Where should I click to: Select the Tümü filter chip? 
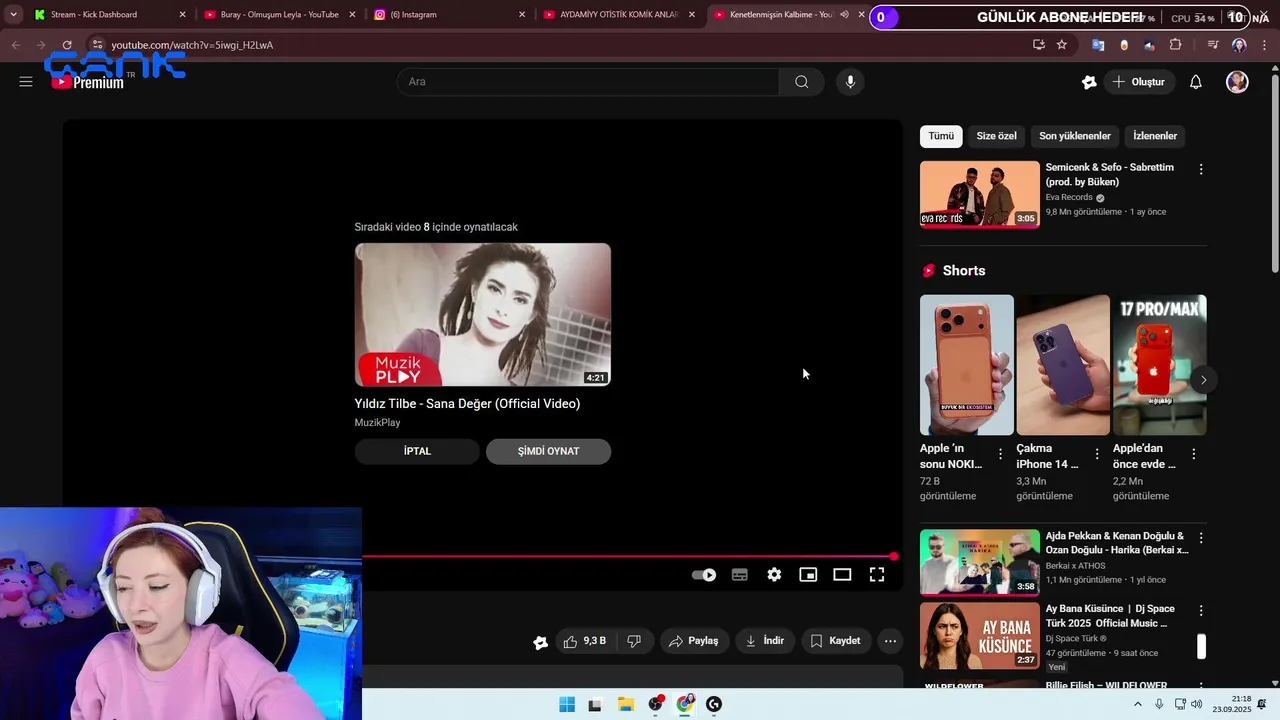[x=941, y=136]
